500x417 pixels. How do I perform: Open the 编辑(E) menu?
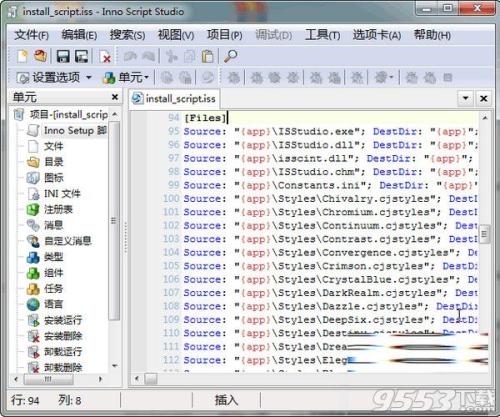[79, 35]
